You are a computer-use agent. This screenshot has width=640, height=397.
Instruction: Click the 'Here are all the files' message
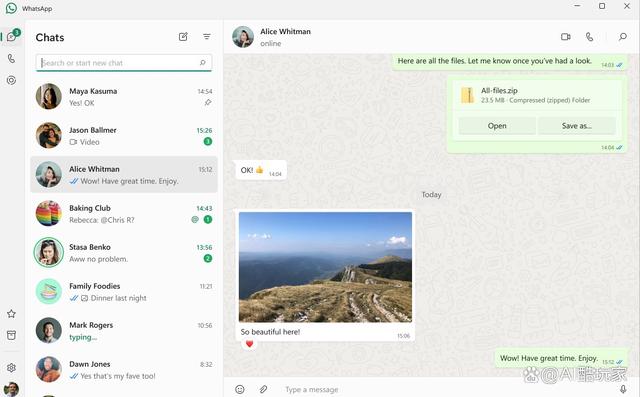[510, 62]
